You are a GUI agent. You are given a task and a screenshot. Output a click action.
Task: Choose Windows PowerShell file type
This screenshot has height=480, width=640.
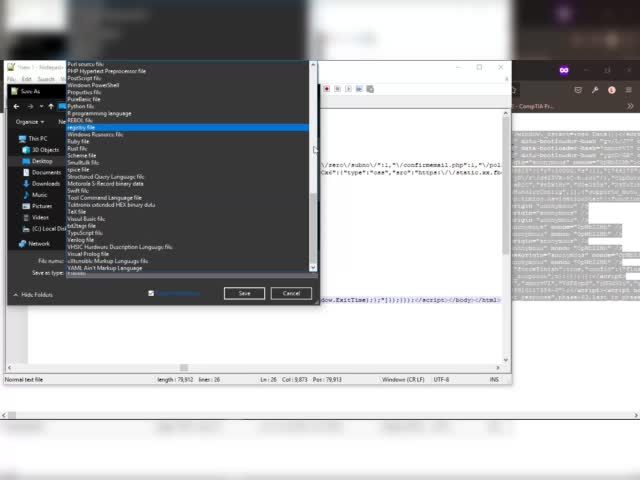point(187,85)
